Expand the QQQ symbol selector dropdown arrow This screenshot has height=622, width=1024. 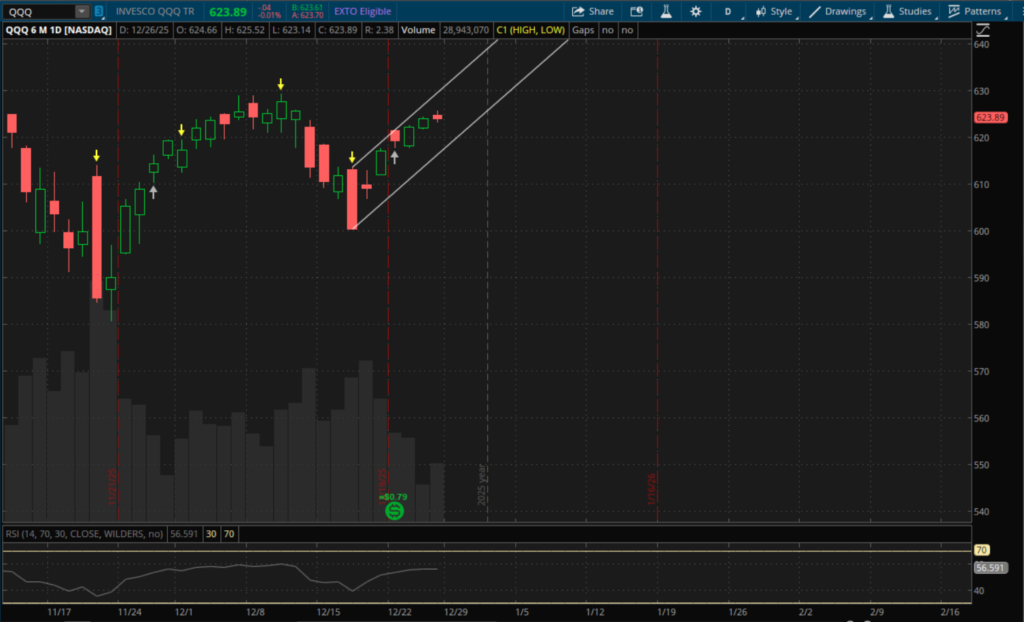coord(81,11)
